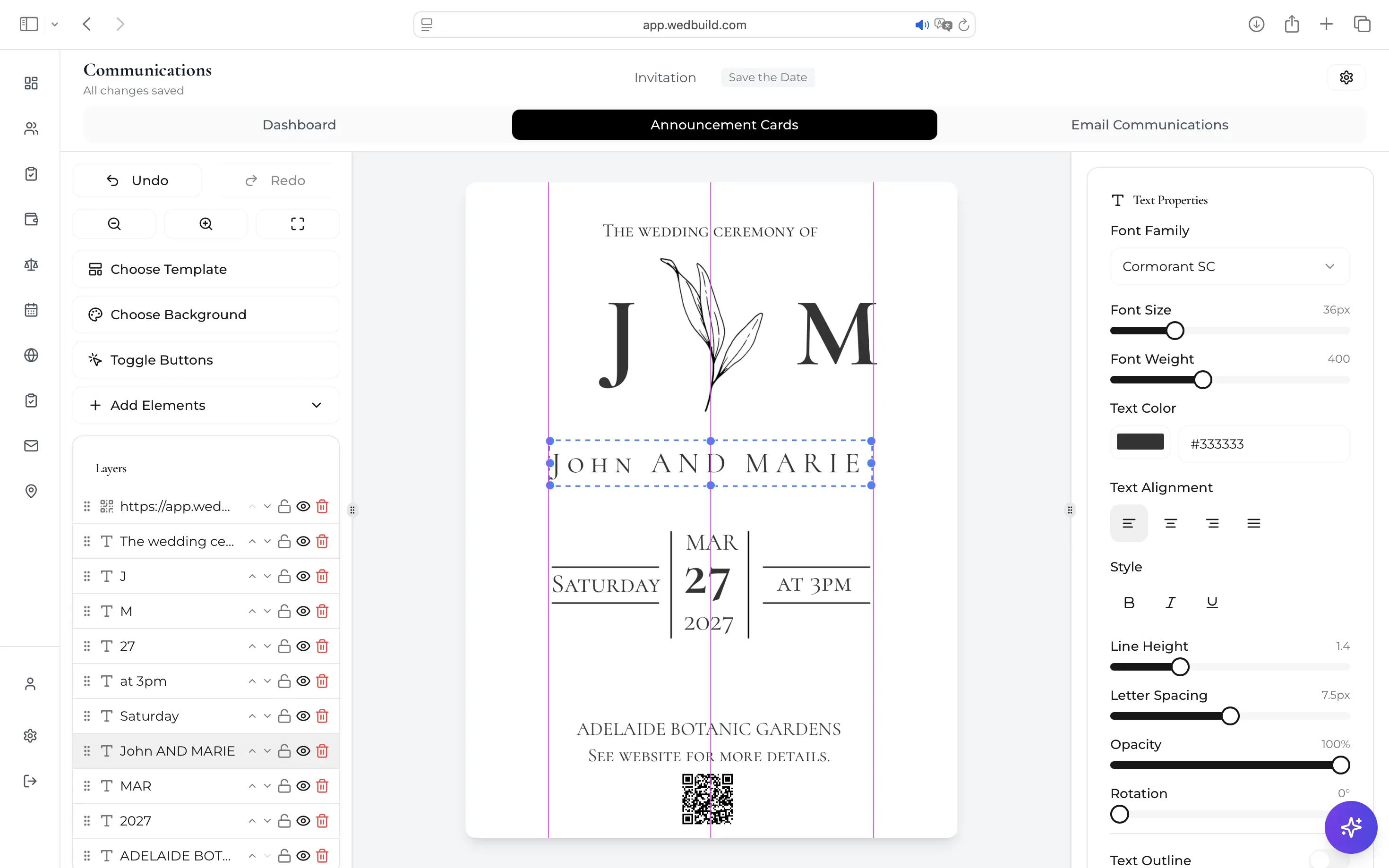This screenshot has height=868, width=1389.
Task: Open the browser sidebar options chevron
Action: (x=54, y=24)
